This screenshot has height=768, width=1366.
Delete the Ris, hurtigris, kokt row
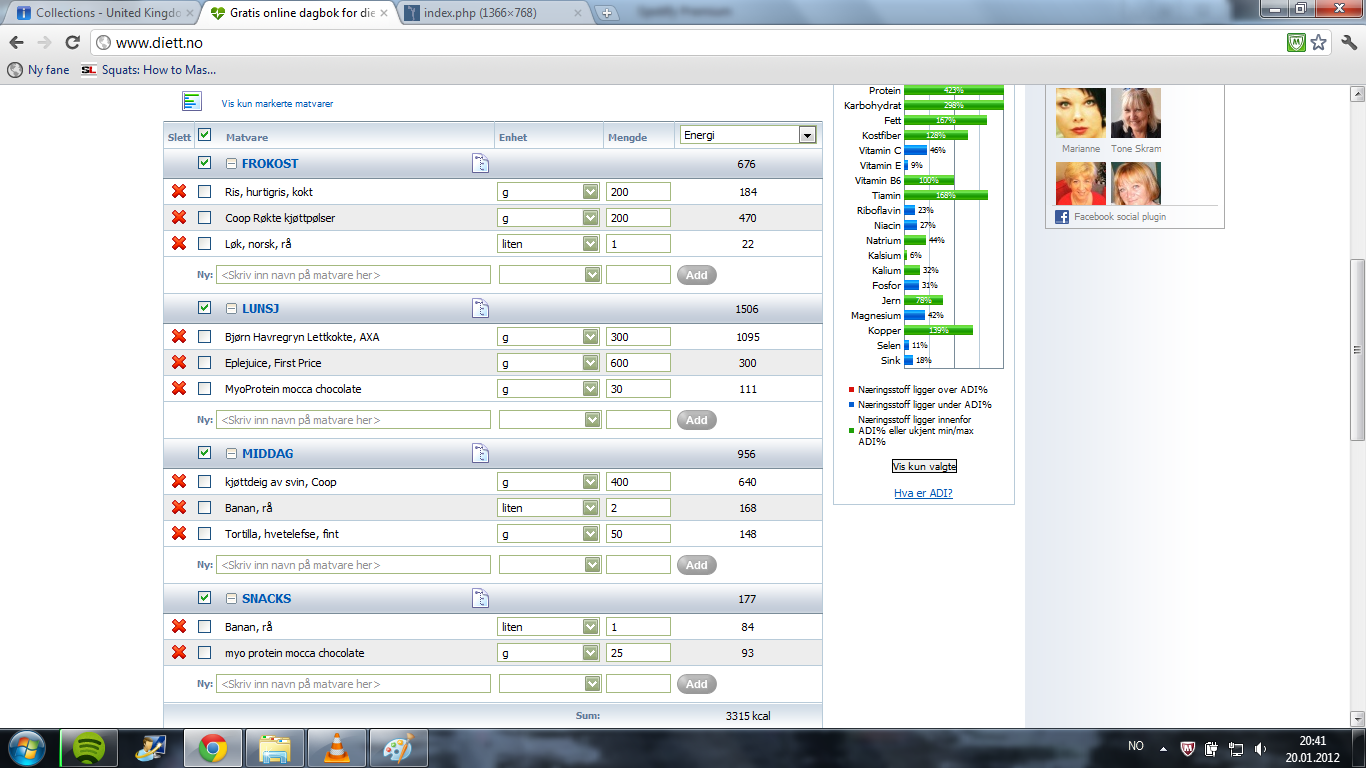click(x=179, y=191)
